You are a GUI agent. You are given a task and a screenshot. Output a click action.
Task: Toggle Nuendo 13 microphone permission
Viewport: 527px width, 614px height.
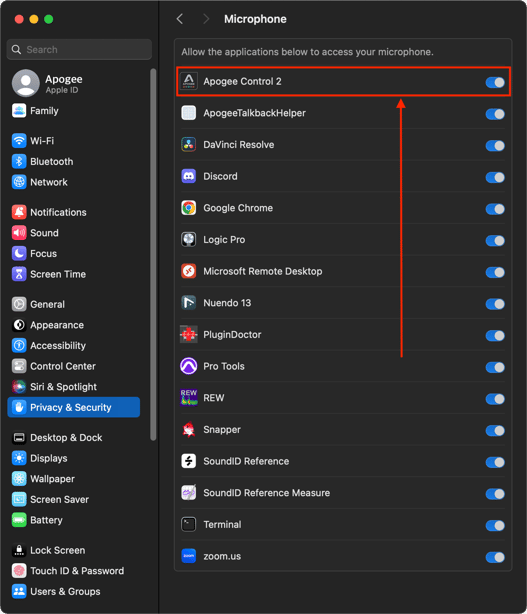[x=495, y=304]
